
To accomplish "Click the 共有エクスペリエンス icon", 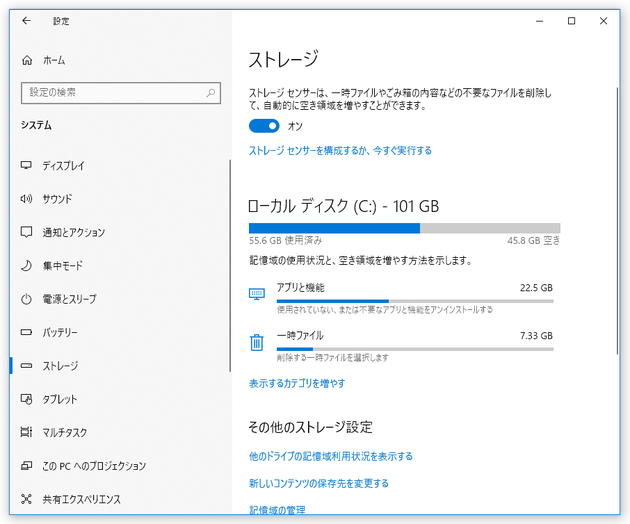I will [26, 499].
